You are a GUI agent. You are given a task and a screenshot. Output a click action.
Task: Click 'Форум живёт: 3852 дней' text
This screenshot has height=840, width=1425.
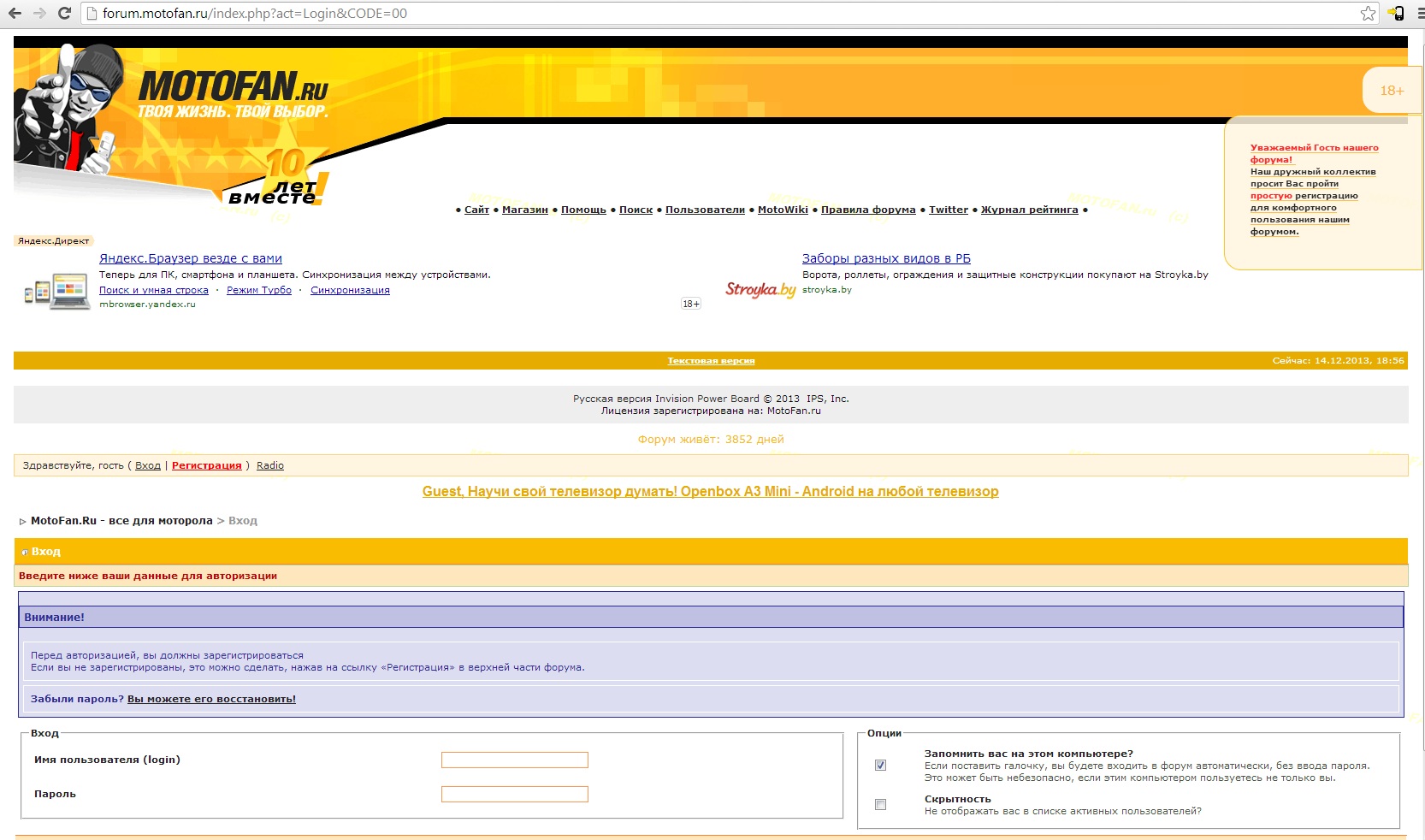[x=711, y=440]
